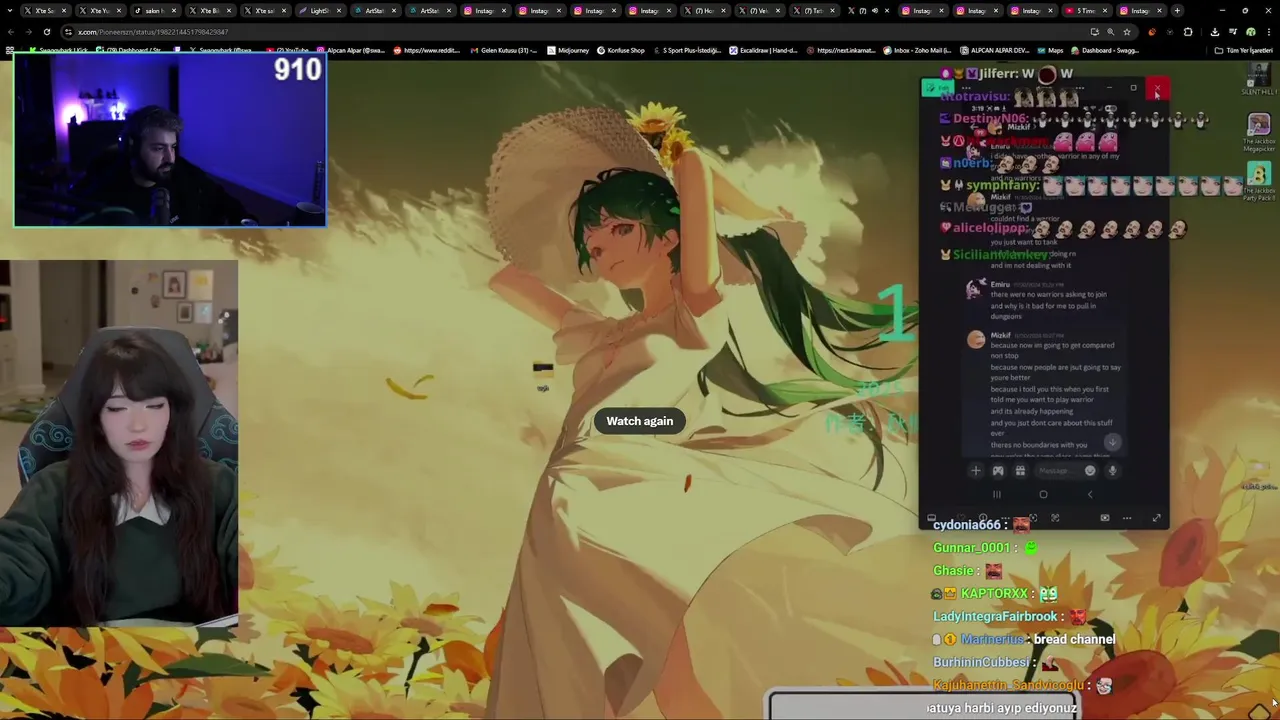Image resolution: width=1280 pixels, height=720 pixels.
Task: Toggle the microphone icon in Discord bar
Action: click(1112, 471)
